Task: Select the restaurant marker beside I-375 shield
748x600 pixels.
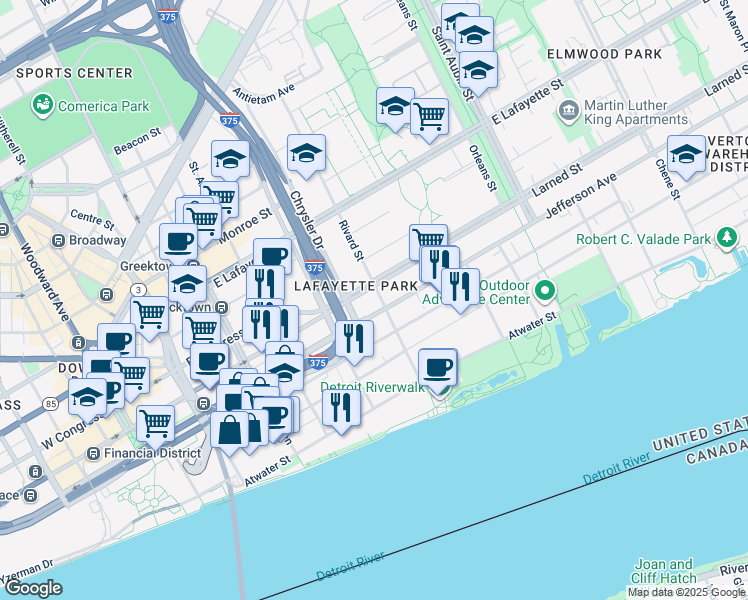Action: (354, 342)
